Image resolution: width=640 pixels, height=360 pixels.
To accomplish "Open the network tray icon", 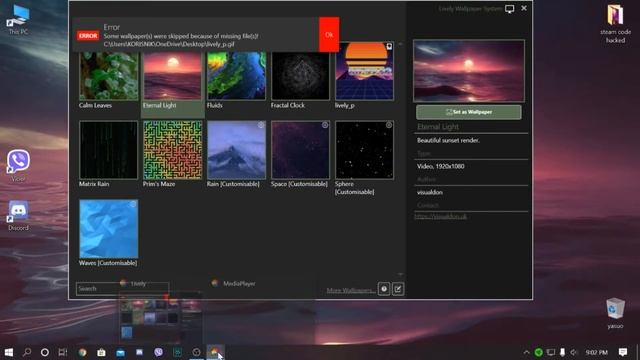I will coord(551,352).
